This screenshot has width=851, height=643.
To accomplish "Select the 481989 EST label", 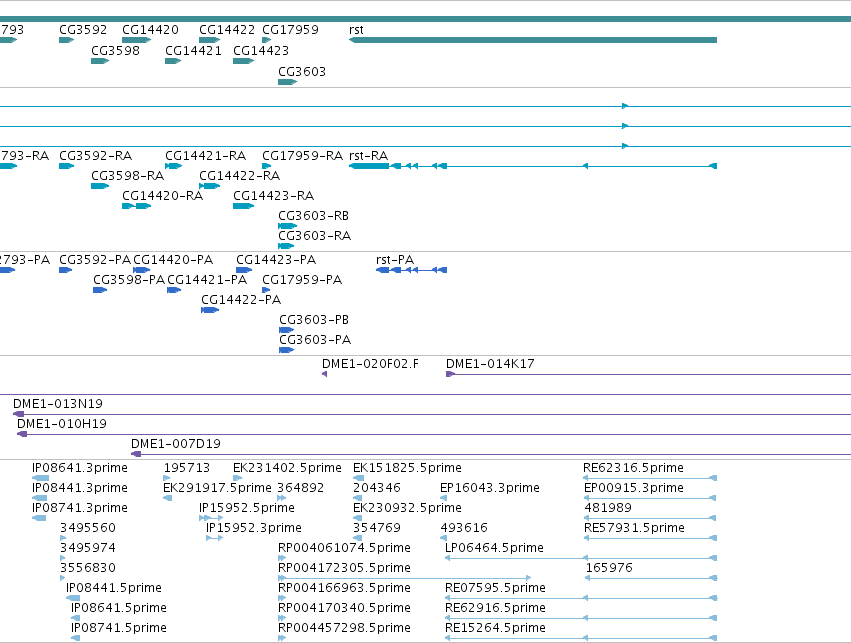I will (x=608, y=508).
